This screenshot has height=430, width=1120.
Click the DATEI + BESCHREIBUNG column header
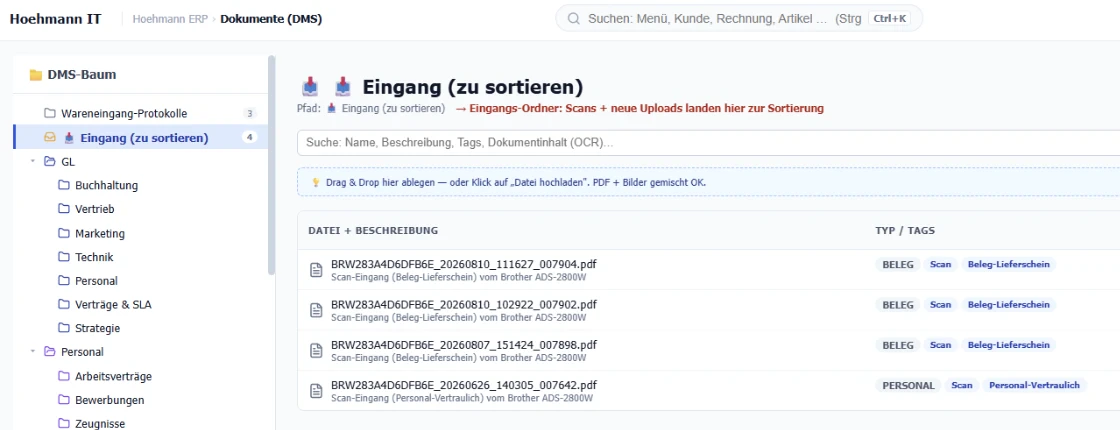click(x=373, y=231)
